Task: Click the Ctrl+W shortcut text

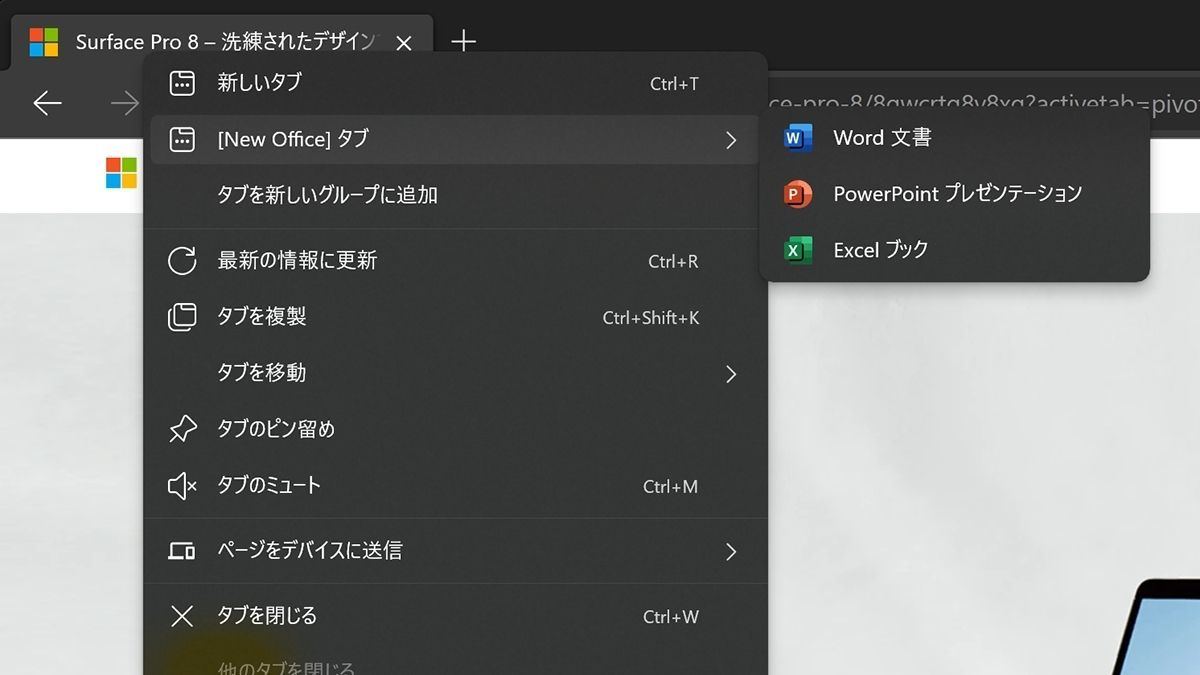Action: 671,617
